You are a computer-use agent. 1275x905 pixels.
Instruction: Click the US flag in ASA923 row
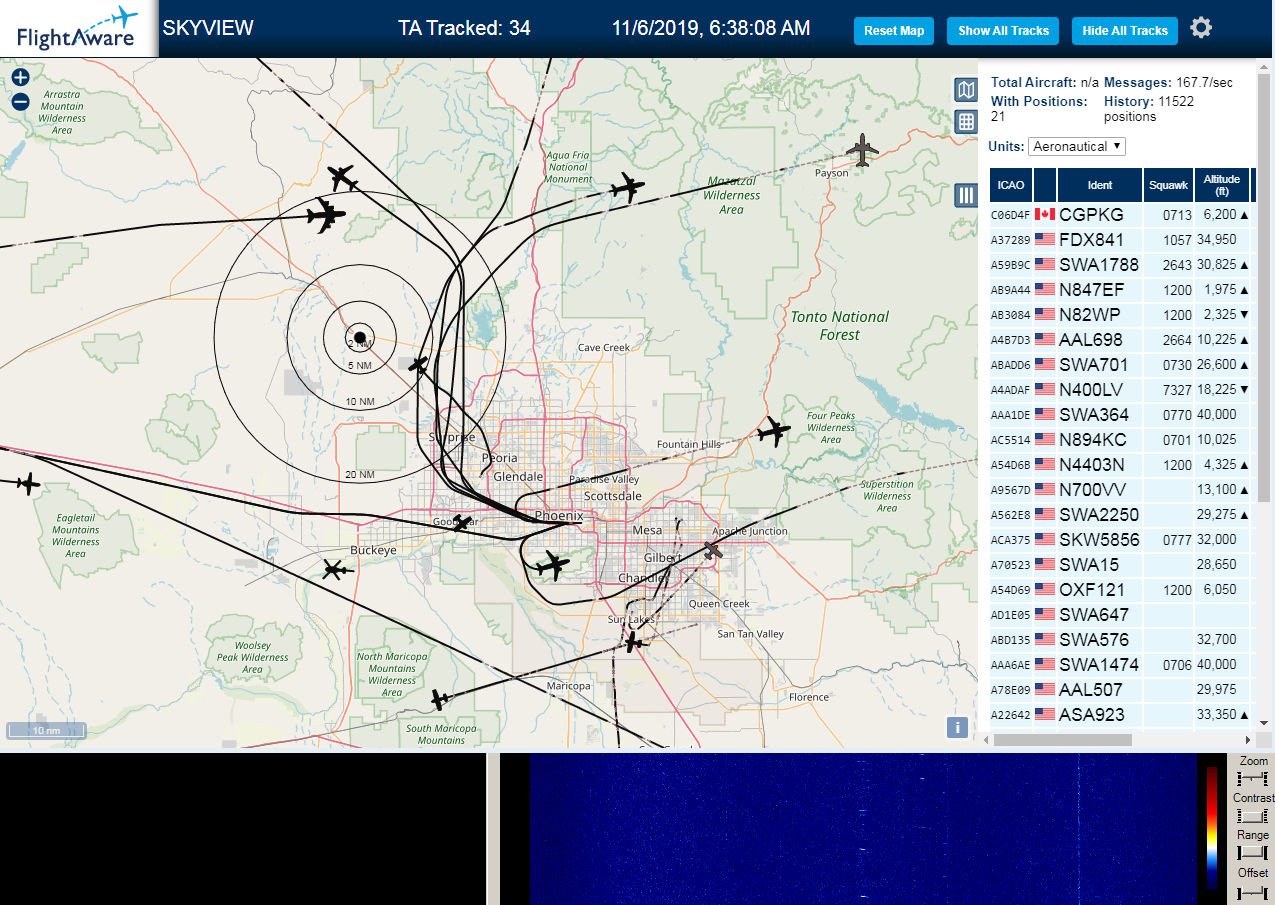coord(1045,714)
